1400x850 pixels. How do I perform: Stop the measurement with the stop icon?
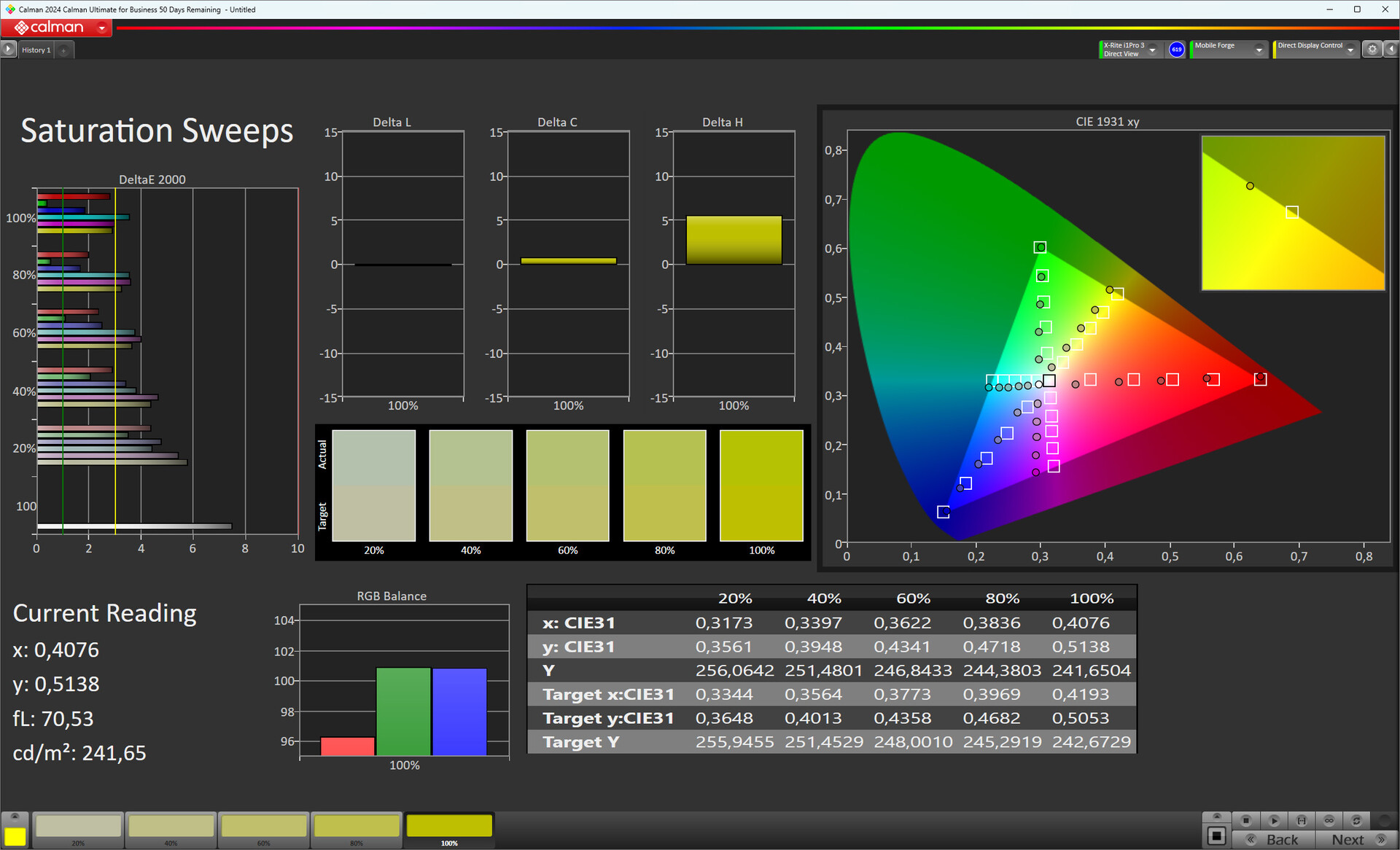click(1246, 820)
